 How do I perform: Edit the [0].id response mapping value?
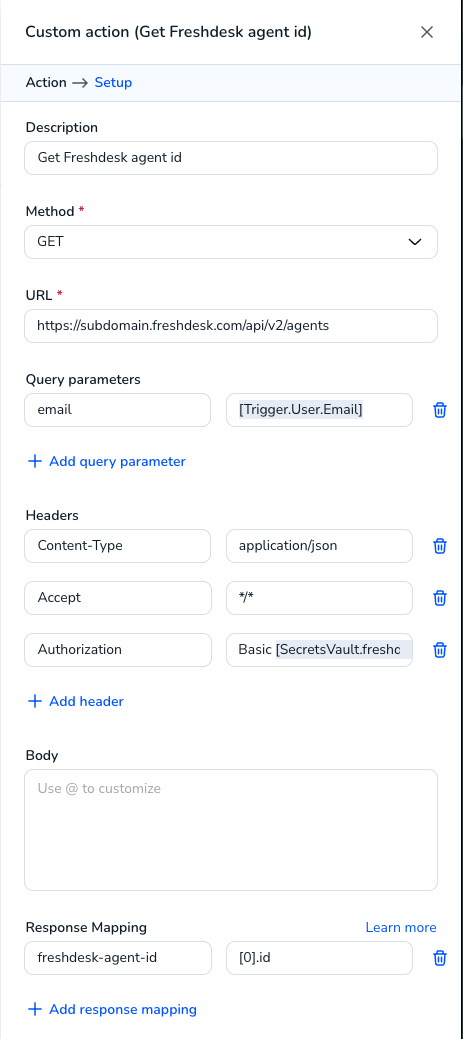tap(319, 958)
